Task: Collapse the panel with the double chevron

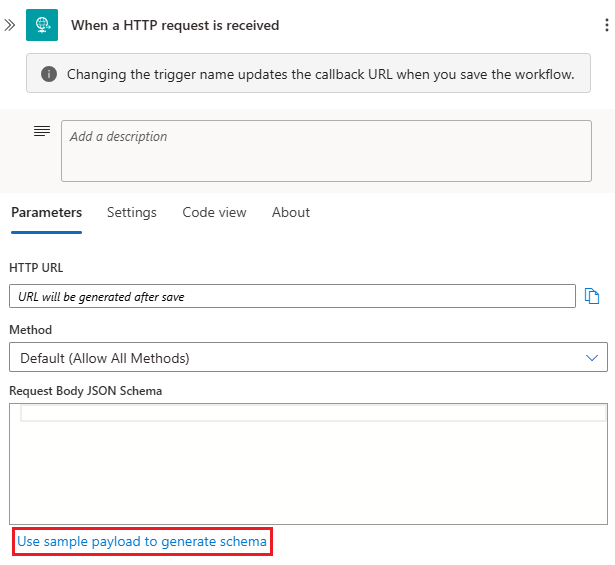Action: click(10, 25)
